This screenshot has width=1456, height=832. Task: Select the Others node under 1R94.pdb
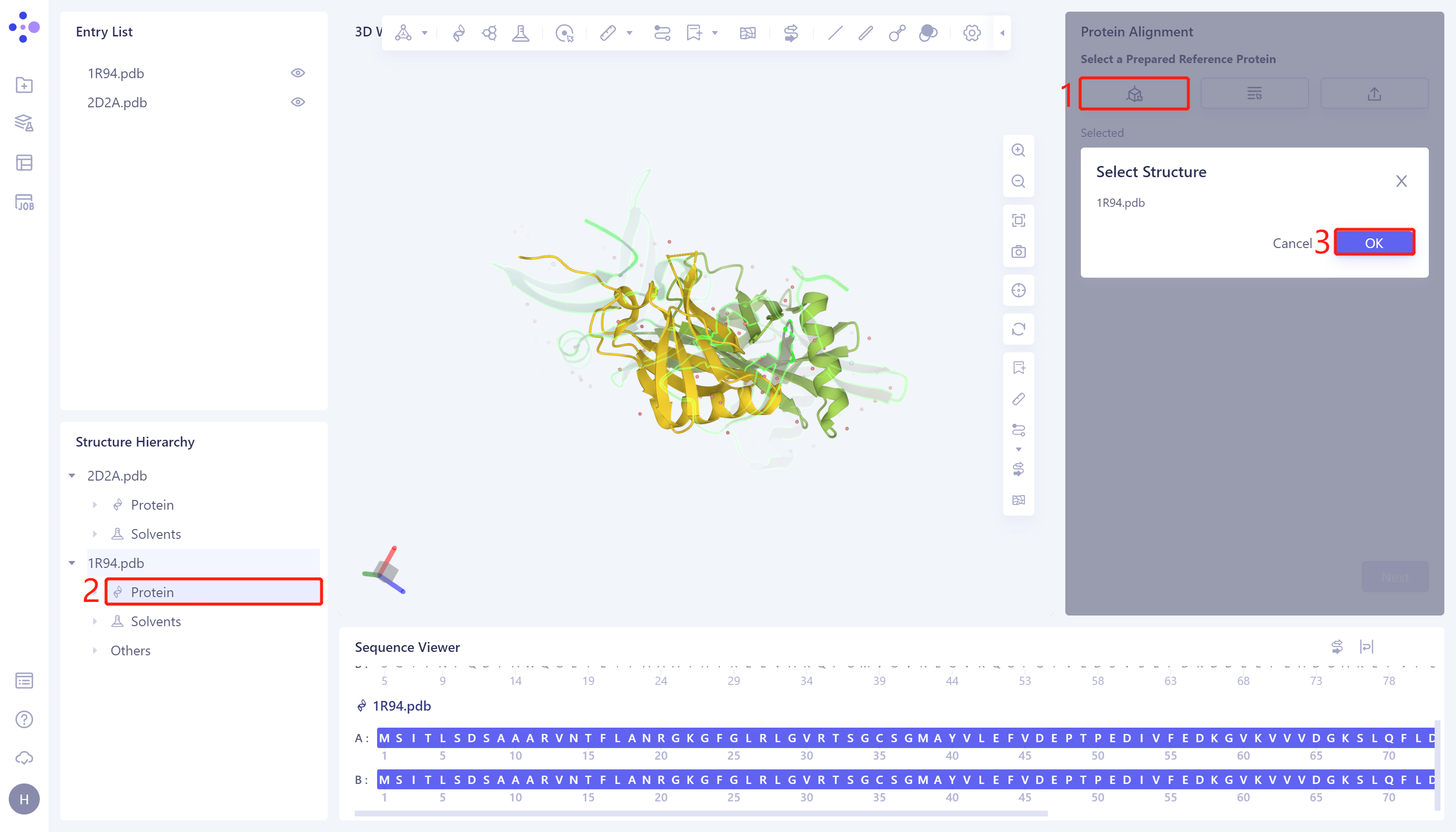point(130,650)
